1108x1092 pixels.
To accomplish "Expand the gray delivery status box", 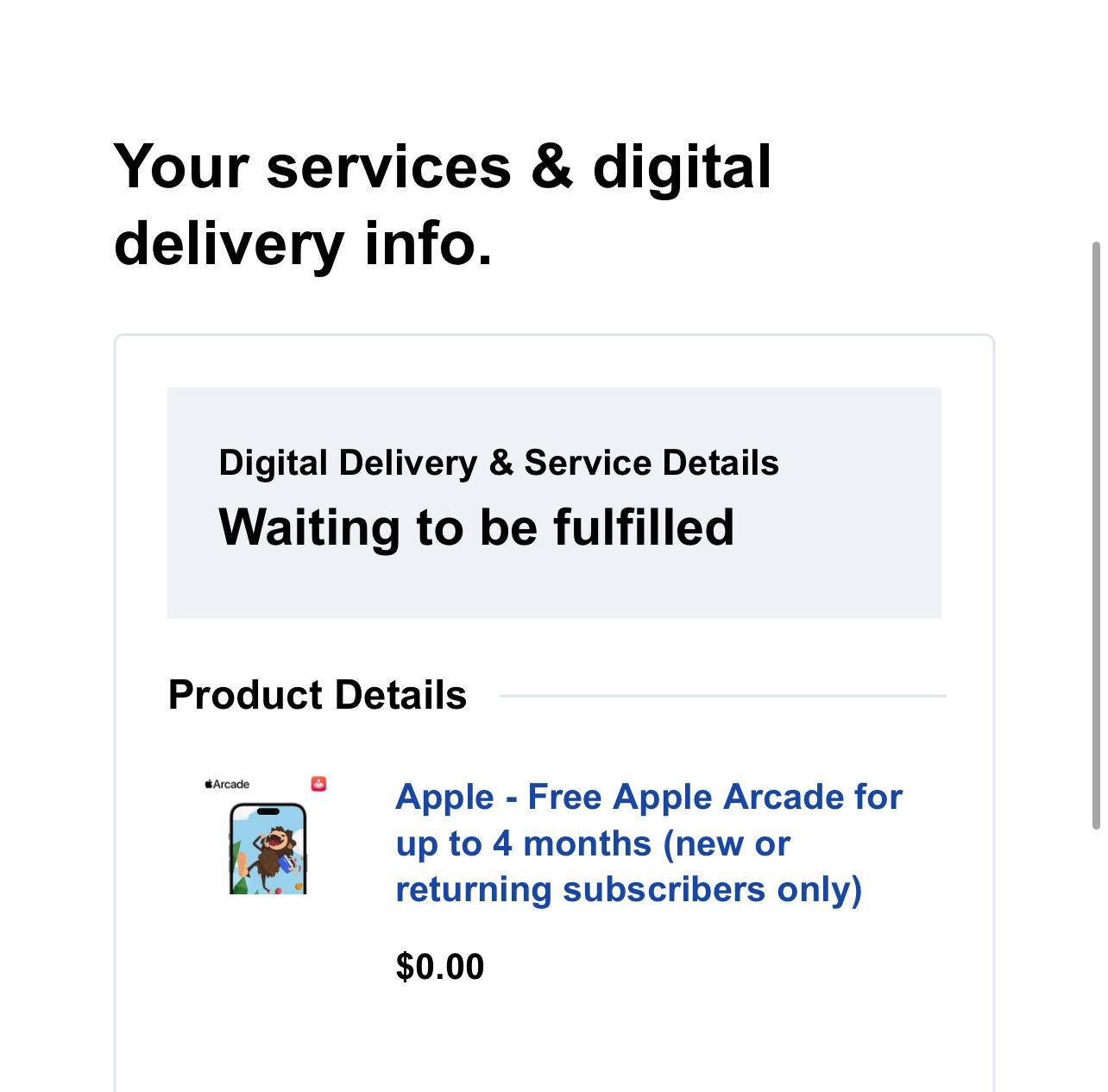I will pos(554,503).
